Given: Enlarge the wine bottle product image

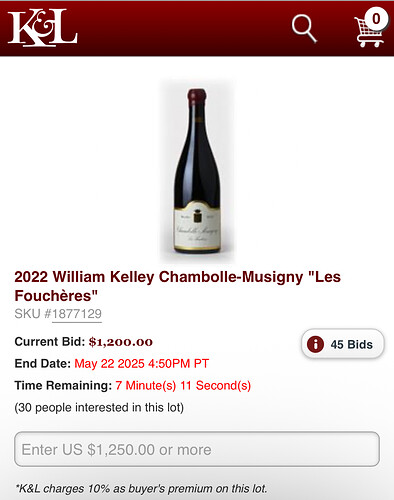Looking at the screenshot, I should pos(197,171).
